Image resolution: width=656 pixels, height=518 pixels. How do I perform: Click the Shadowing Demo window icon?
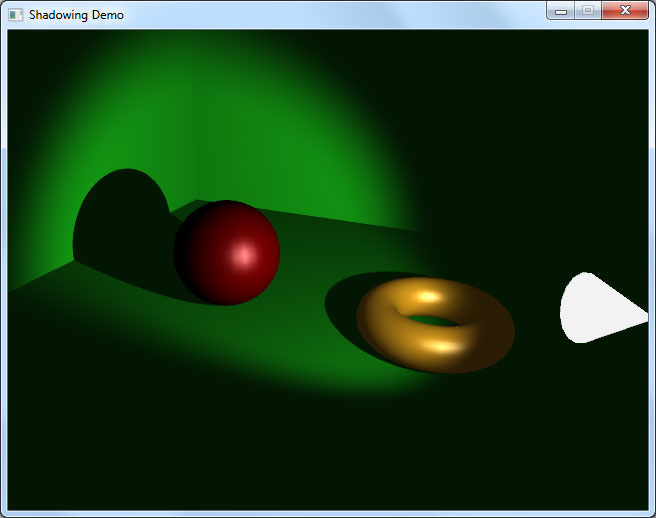click(15, 15)
